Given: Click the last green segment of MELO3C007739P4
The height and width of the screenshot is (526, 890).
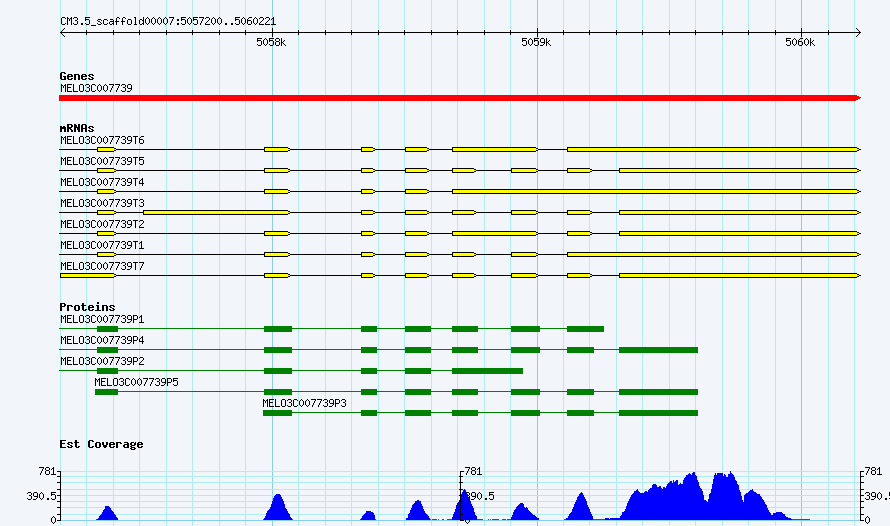Looking at the screenshot, I should click(658, 350).
